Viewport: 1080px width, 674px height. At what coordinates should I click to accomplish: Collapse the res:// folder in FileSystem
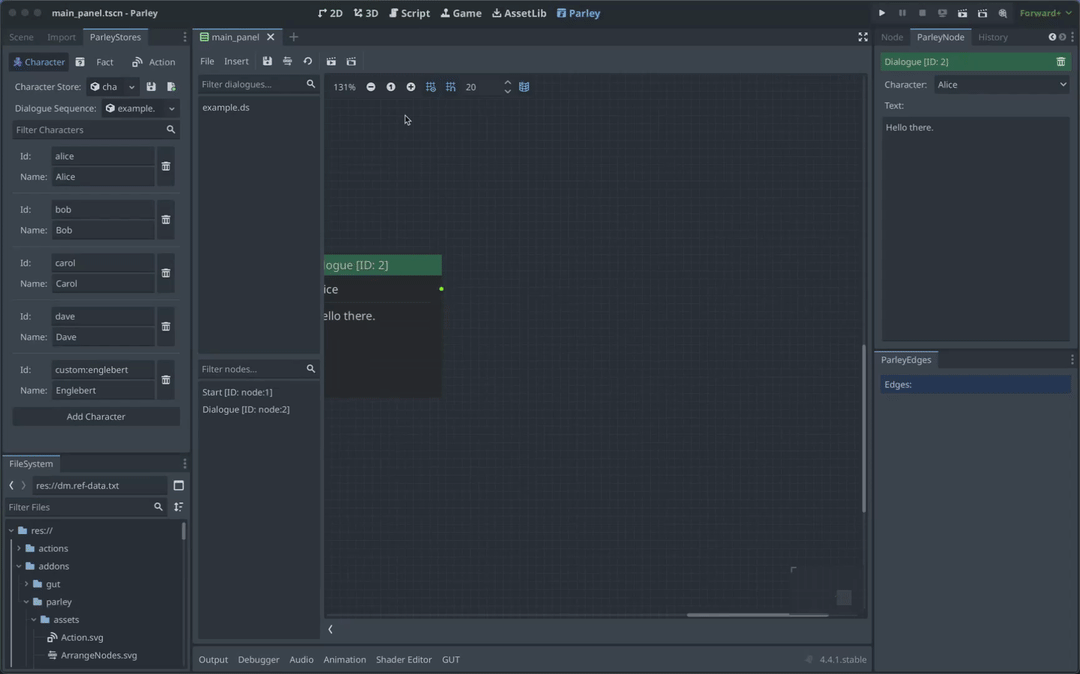(x=9, y=530)
